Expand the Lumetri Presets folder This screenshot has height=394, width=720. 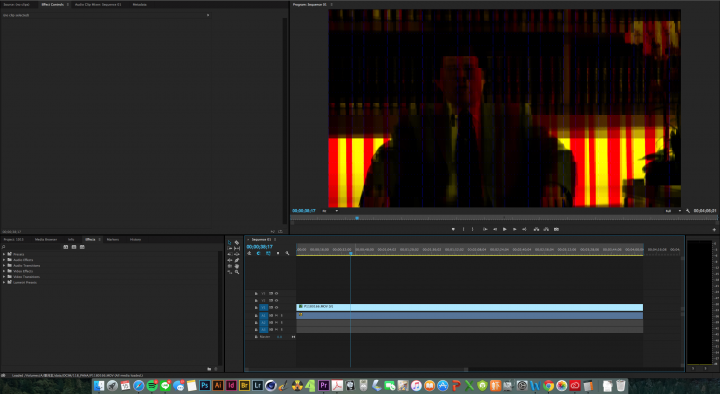tap(4, 282)
